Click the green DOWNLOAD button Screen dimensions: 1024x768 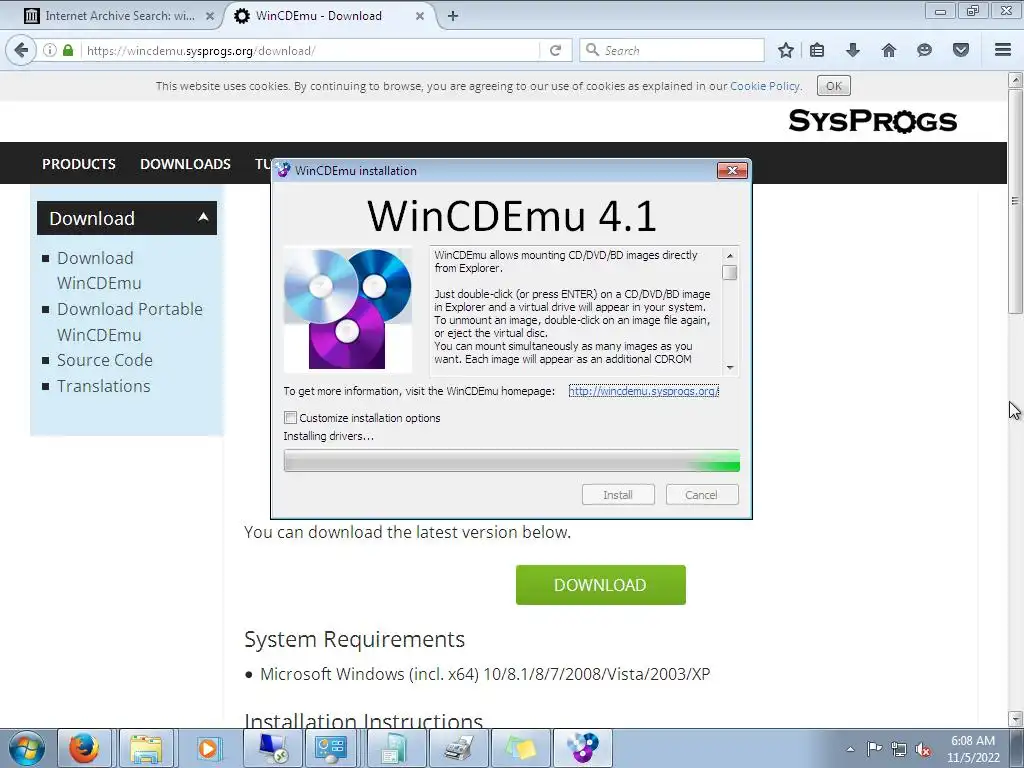[x=601, y=584]
